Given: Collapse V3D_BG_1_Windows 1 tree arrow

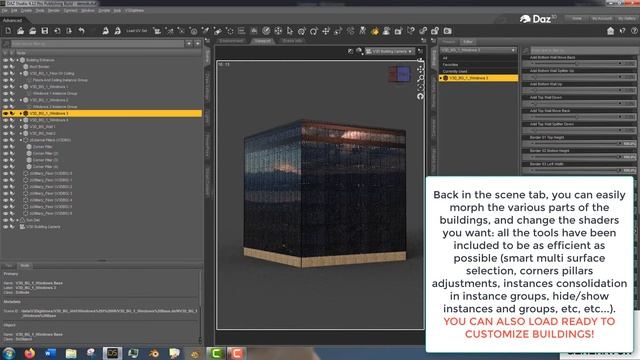Looking at the screenshot, I should point(21,87).
